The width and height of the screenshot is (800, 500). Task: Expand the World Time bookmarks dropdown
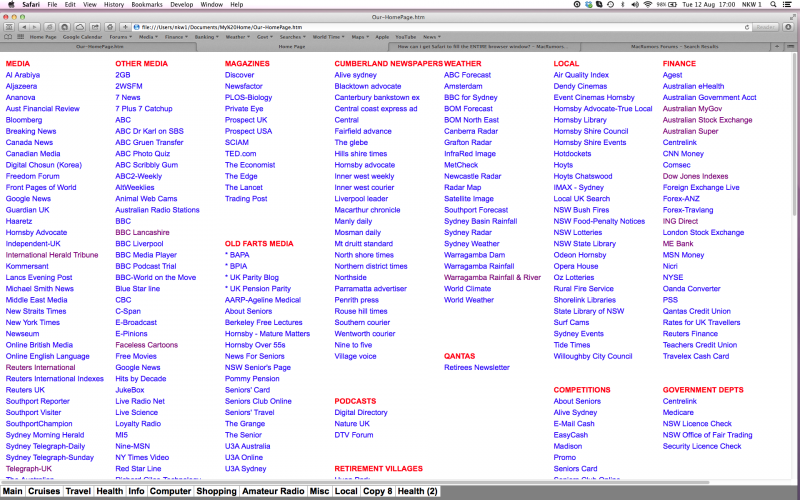click(329, 37)
